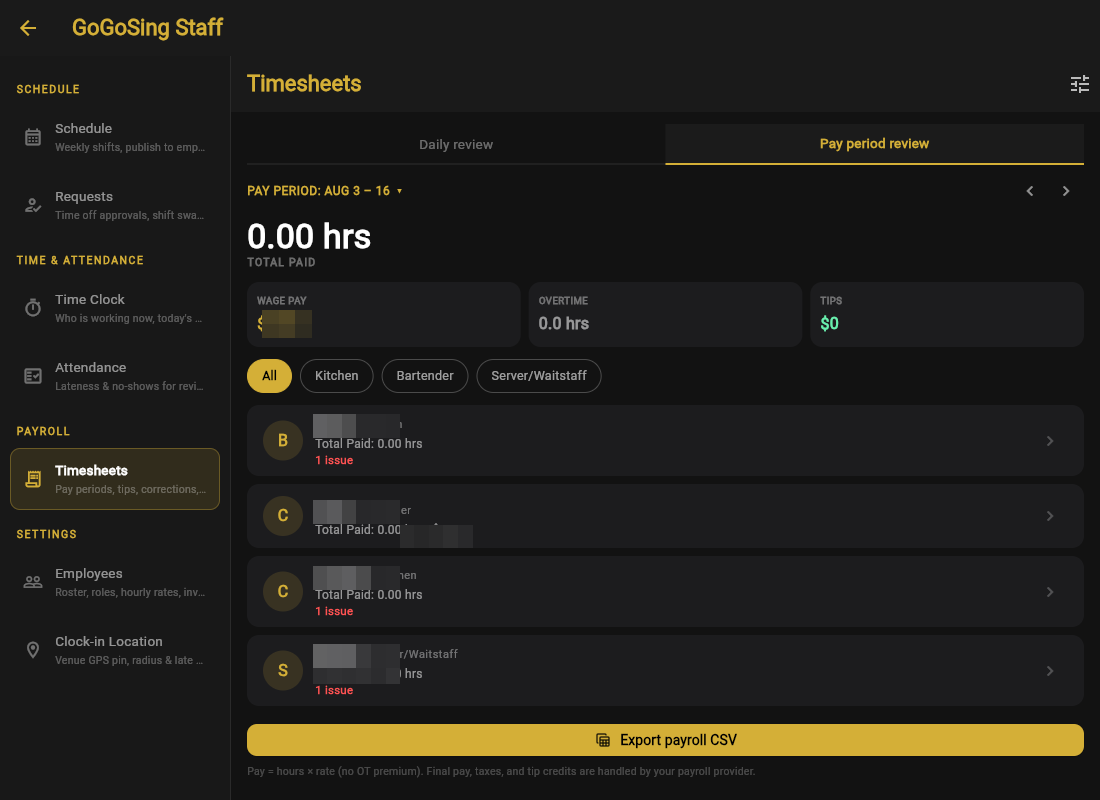Go to previous pay period
The width and height of the screenshot is (1100, 800).
1030,191
